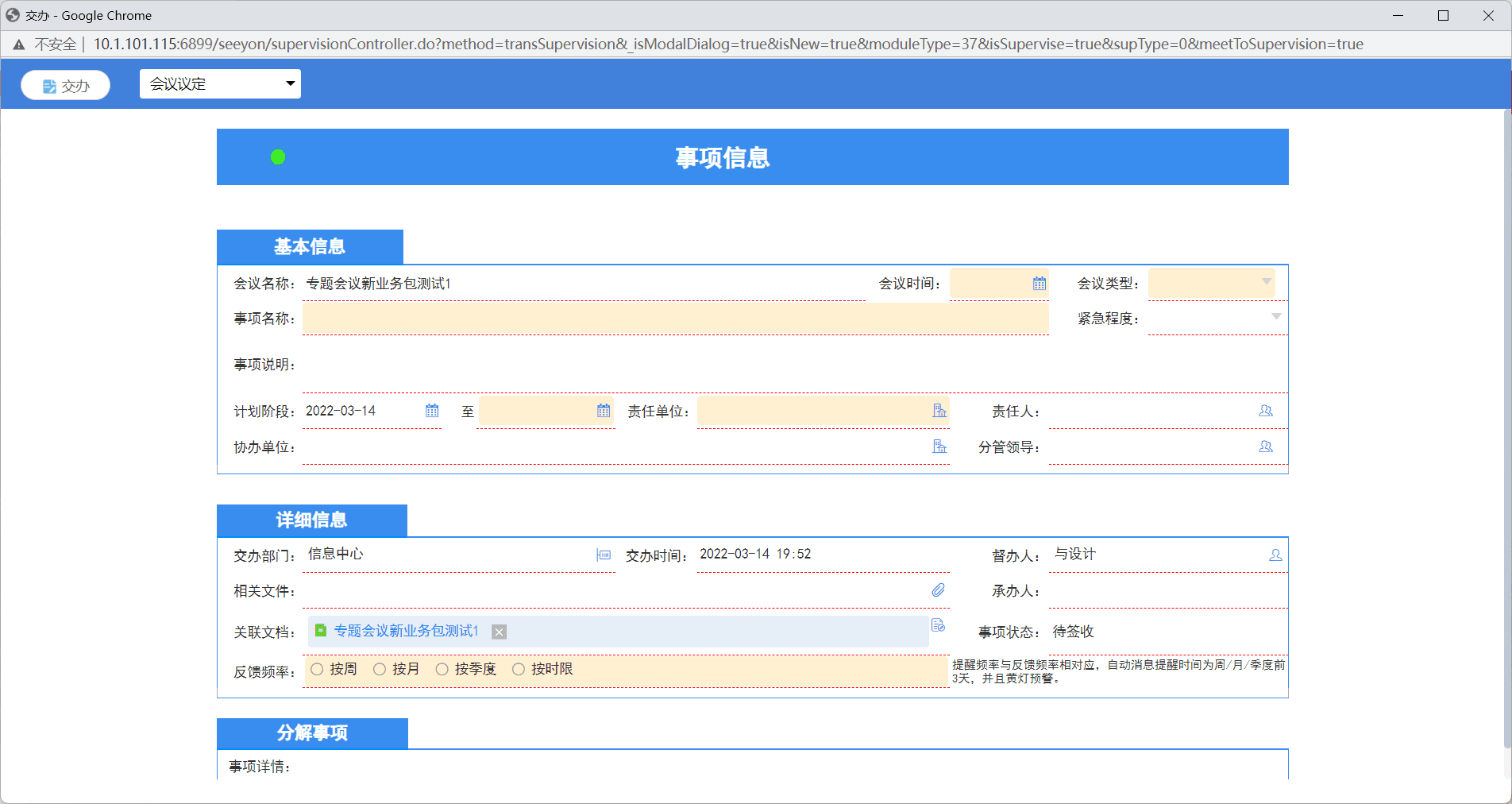Click the 详细信息 section header
The height and width of the screenshot is (804, 1512).
point(311,520)
